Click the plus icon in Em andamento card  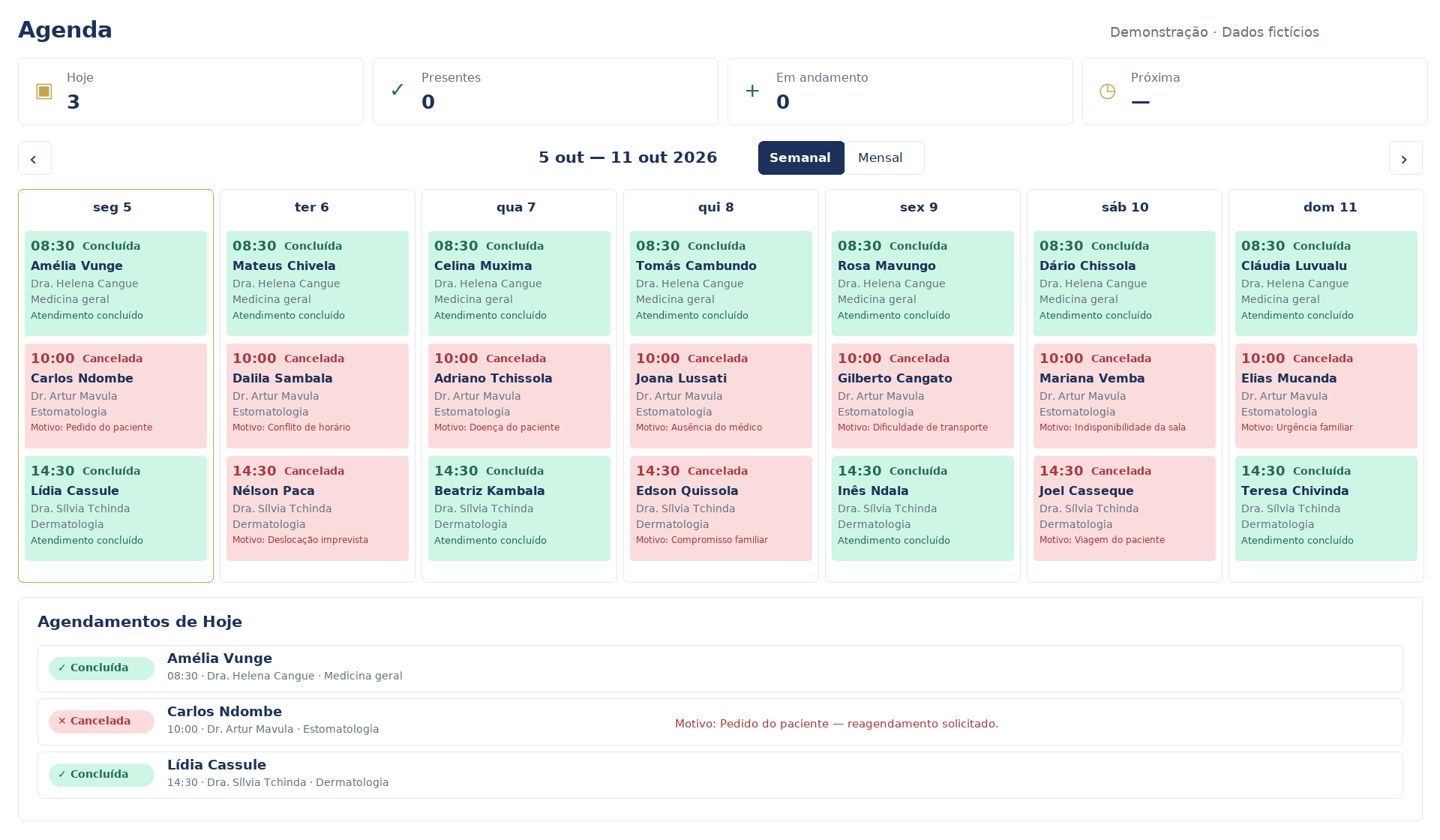point(752,91)
